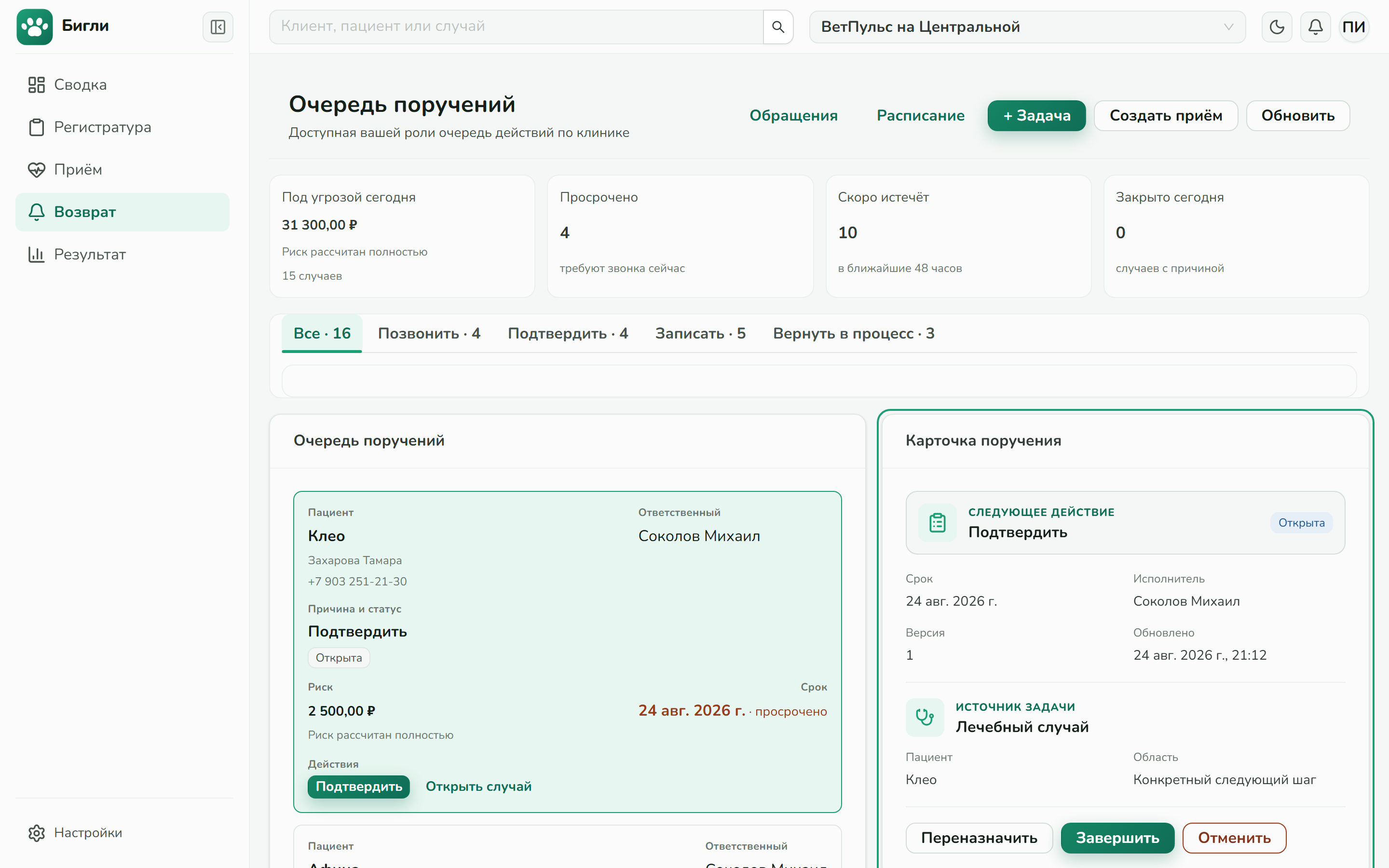Go to Регистратура in sidebar
The height and width of the screenshot is (868, 1389).
pyautogui.click(x=122, y=127)
